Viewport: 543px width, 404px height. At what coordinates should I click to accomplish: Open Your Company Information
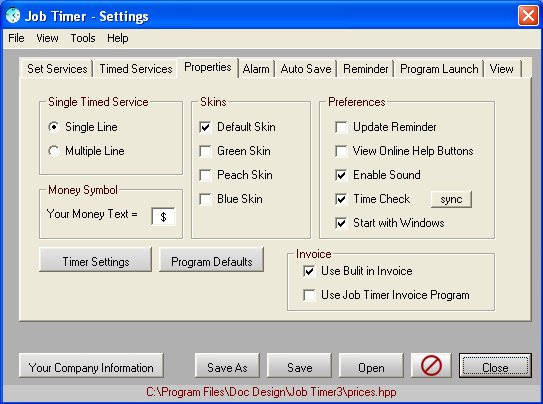(91, 366)
